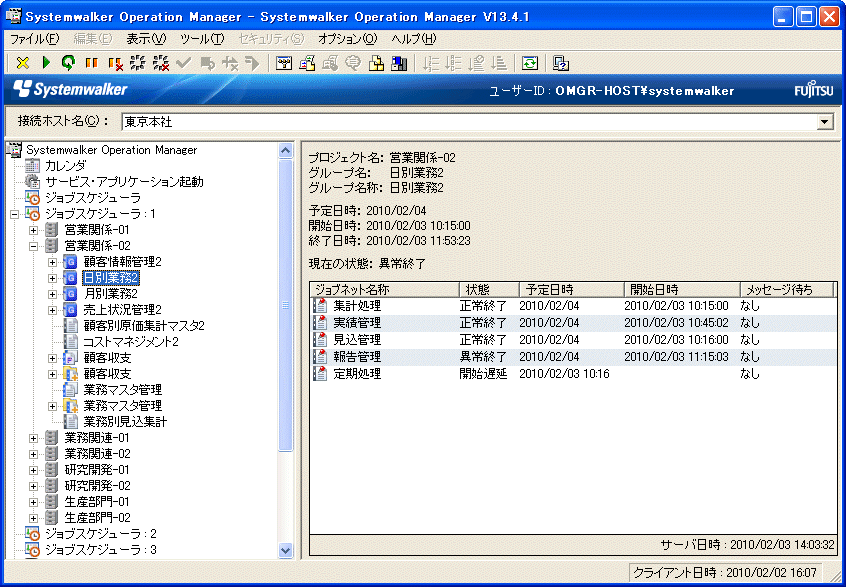Collapse the ジョブスケジューラ : 1 tree node
Viewport: 846px width, 587px height.
point(15,214)
